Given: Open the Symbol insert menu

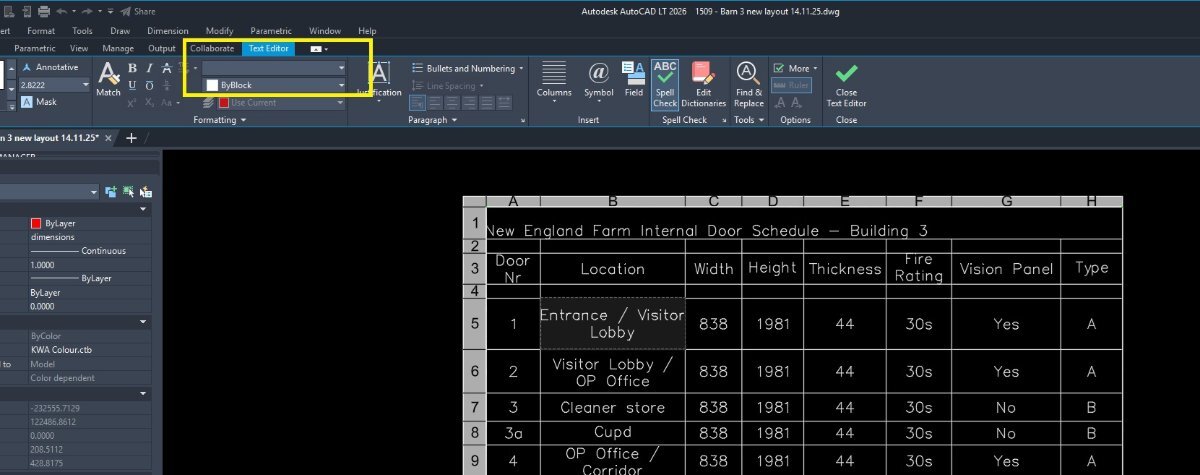Looking at the screenshot, I should point(599,80).
